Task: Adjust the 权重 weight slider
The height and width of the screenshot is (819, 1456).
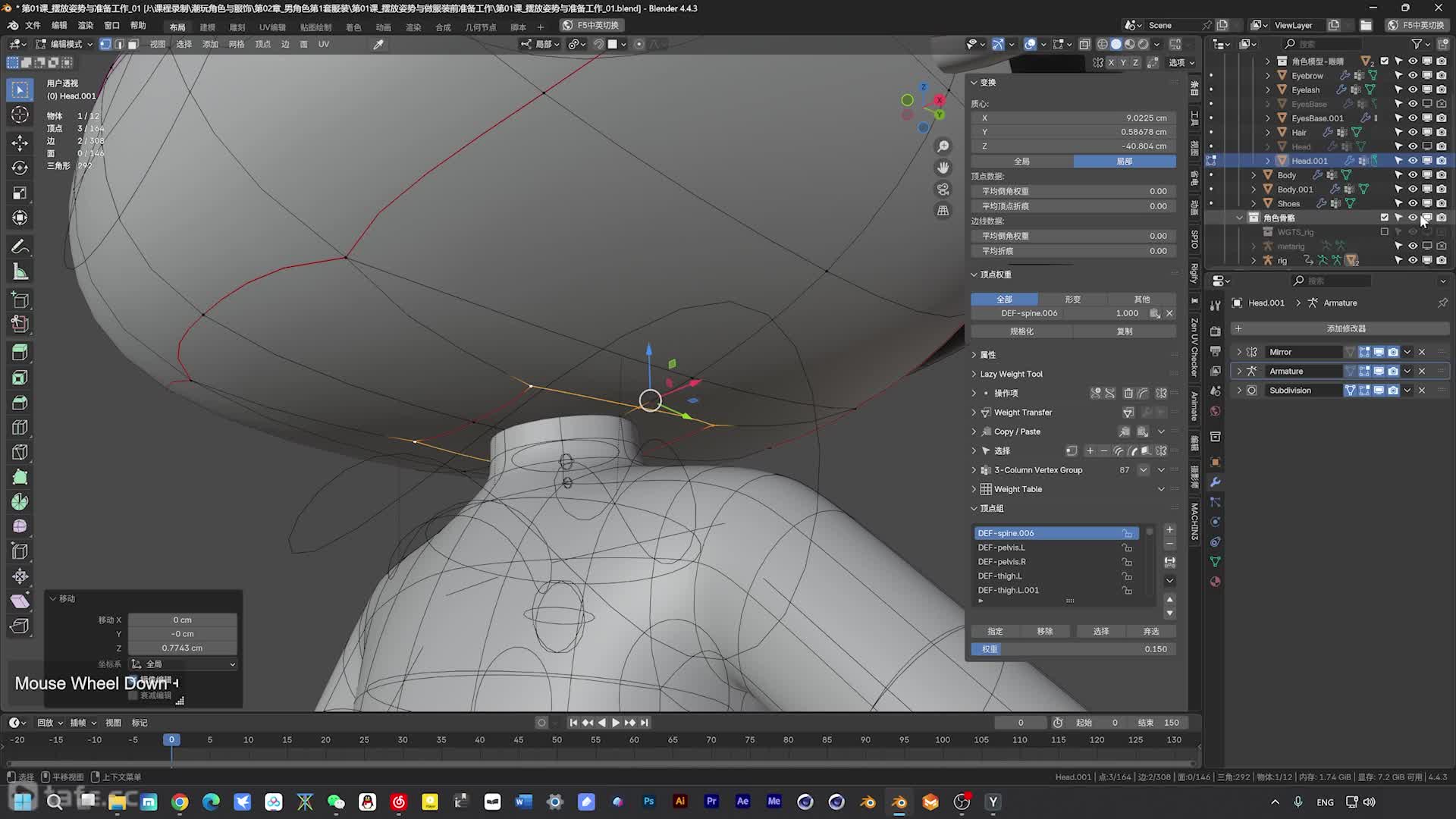Action: [x=1073, y=649]
